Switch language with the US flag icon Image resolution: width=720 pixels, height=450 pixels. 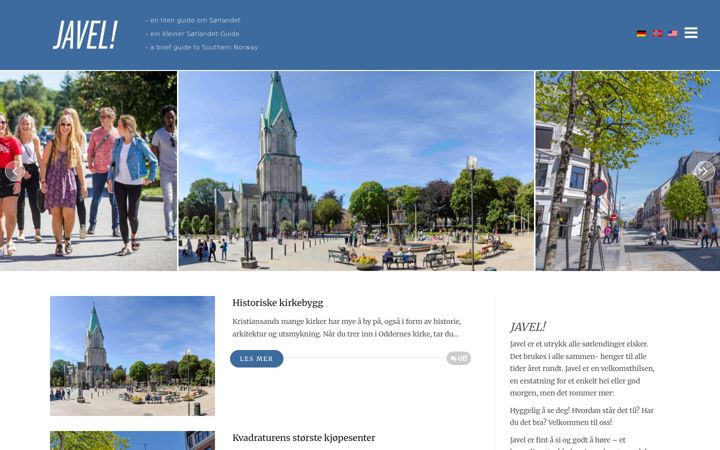(x=673, y=34)
